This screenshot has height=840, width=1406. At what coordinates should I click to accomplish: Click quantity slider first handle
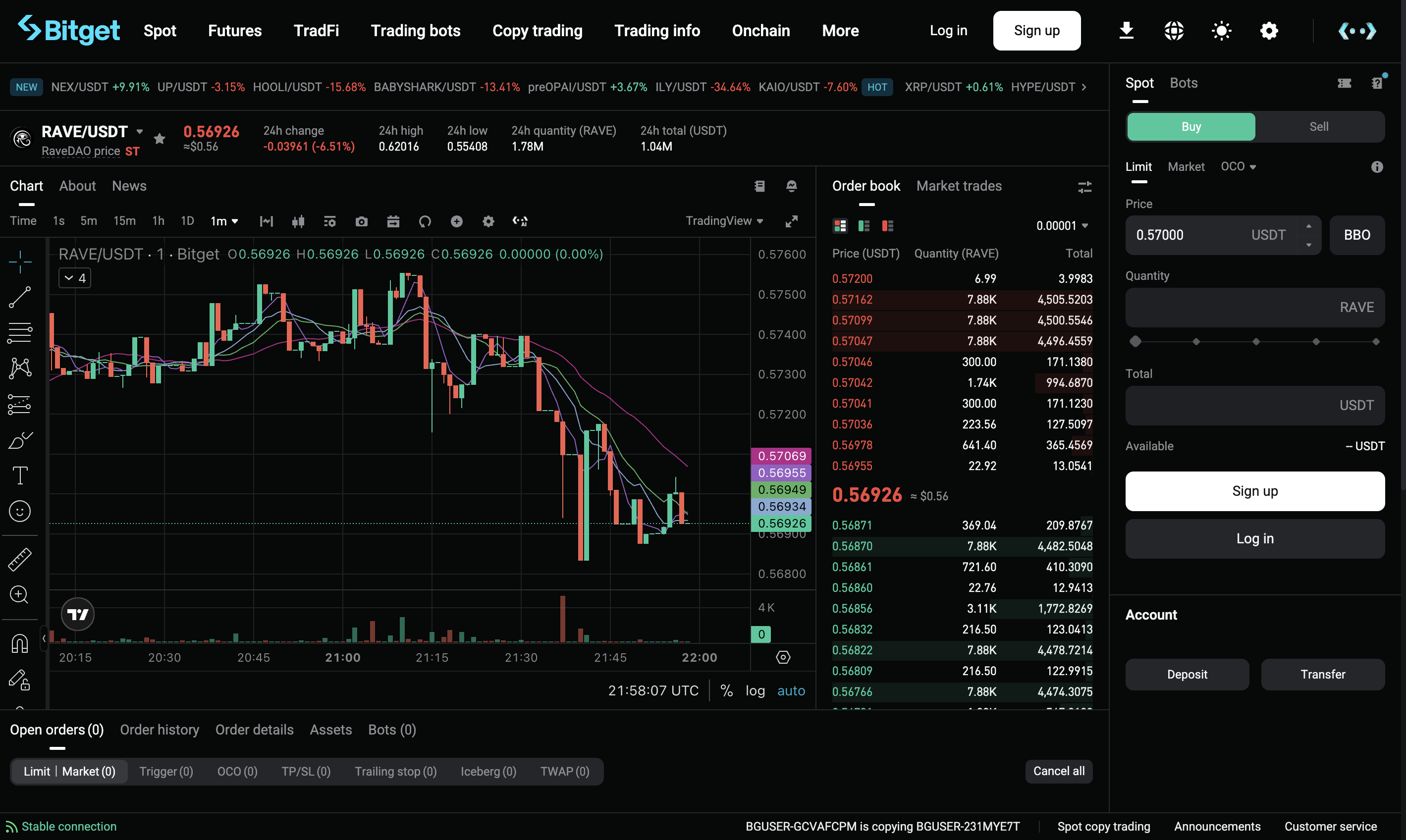pos(1135,341)
